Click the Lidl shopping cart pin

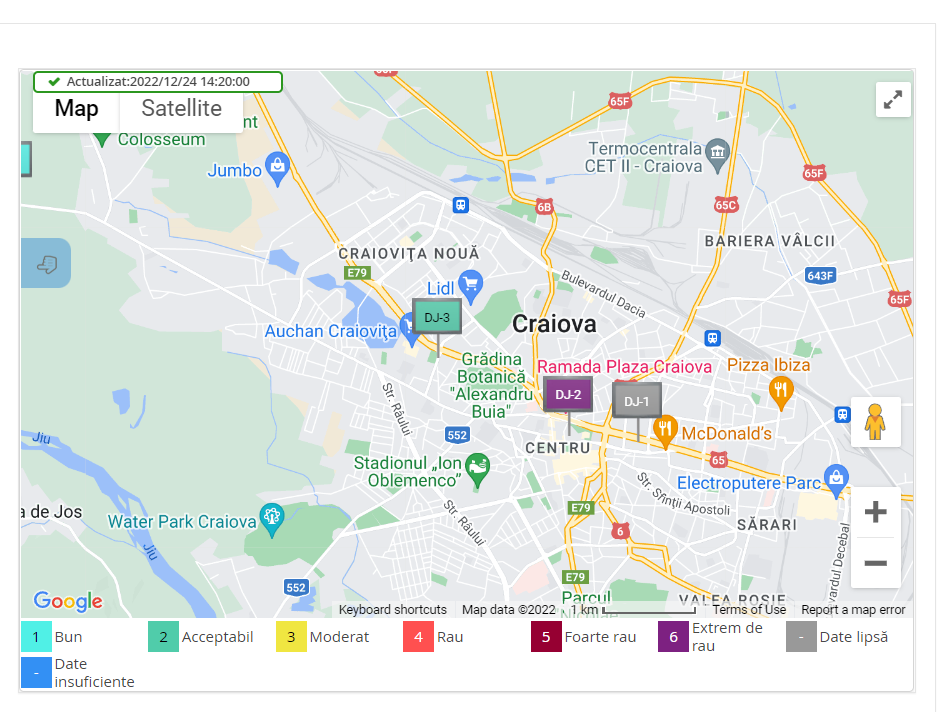click(470, 287)
